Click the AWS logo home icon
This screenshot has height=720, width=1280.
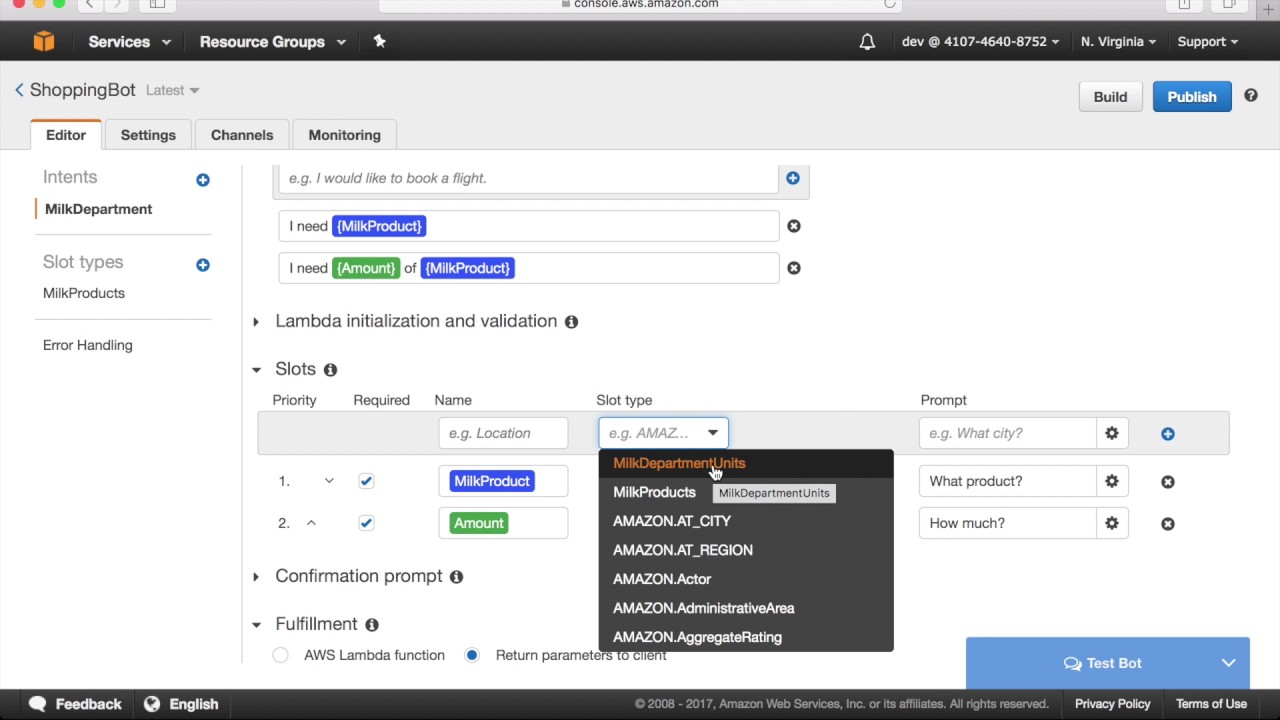tap(44, 41)
